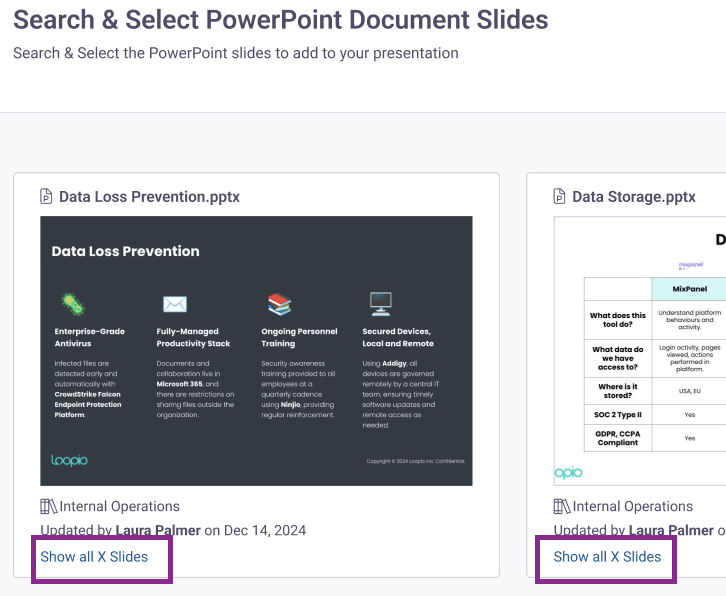Click the computer monitor icon above Secured Devices
The image size is (726, 596).
click(x=381, y=304)
